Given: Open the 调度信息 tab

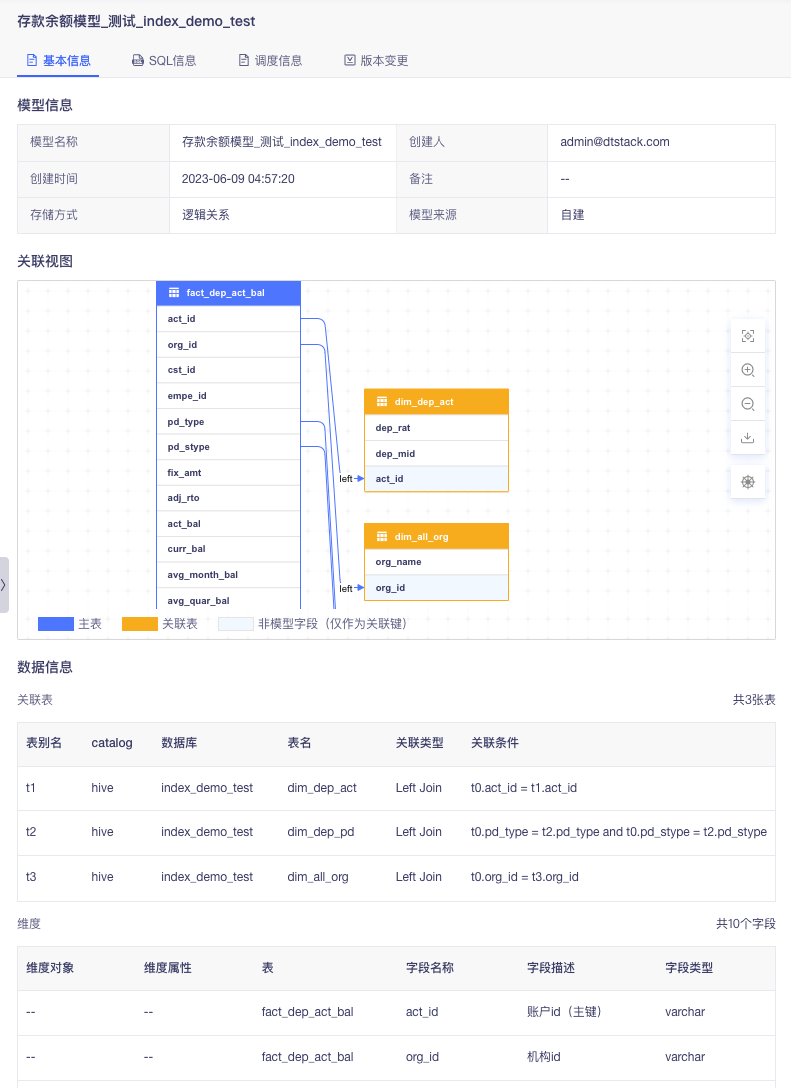Looking at the screenshot, I should (270, 60).
